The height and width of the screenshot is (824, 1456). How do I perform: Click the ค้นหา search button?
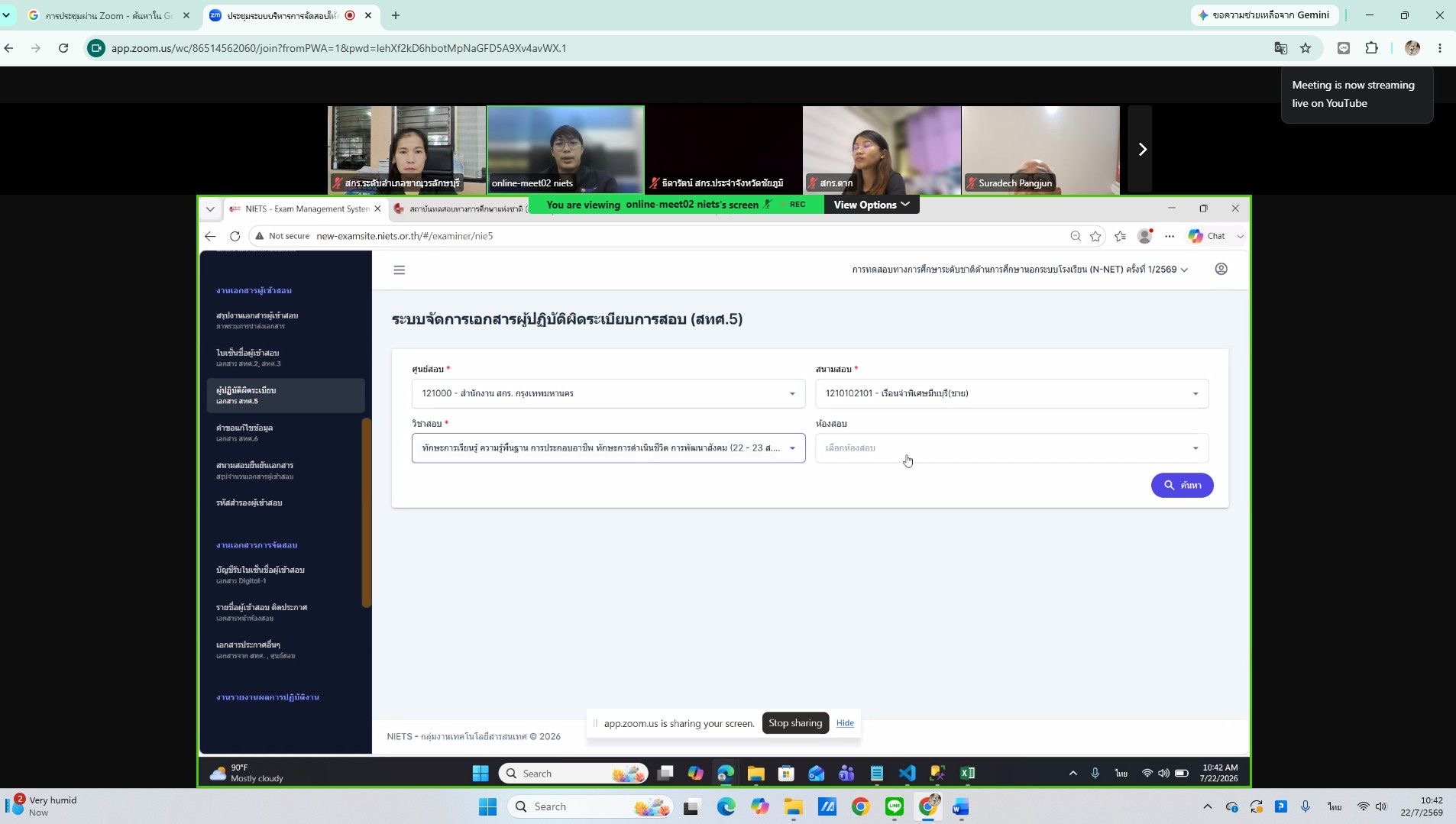point(1182,486)
